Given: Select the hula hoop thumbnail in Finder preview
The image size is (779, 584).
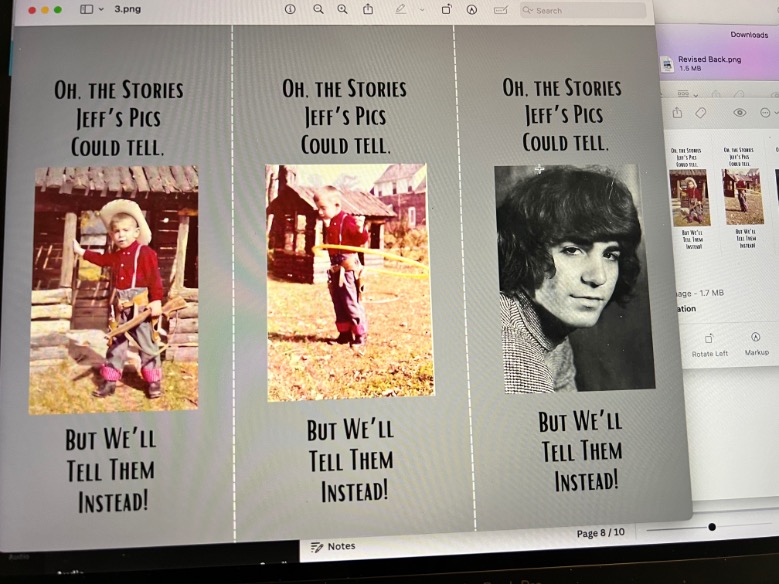Looking at the screenshot, I should pos(742,196).
